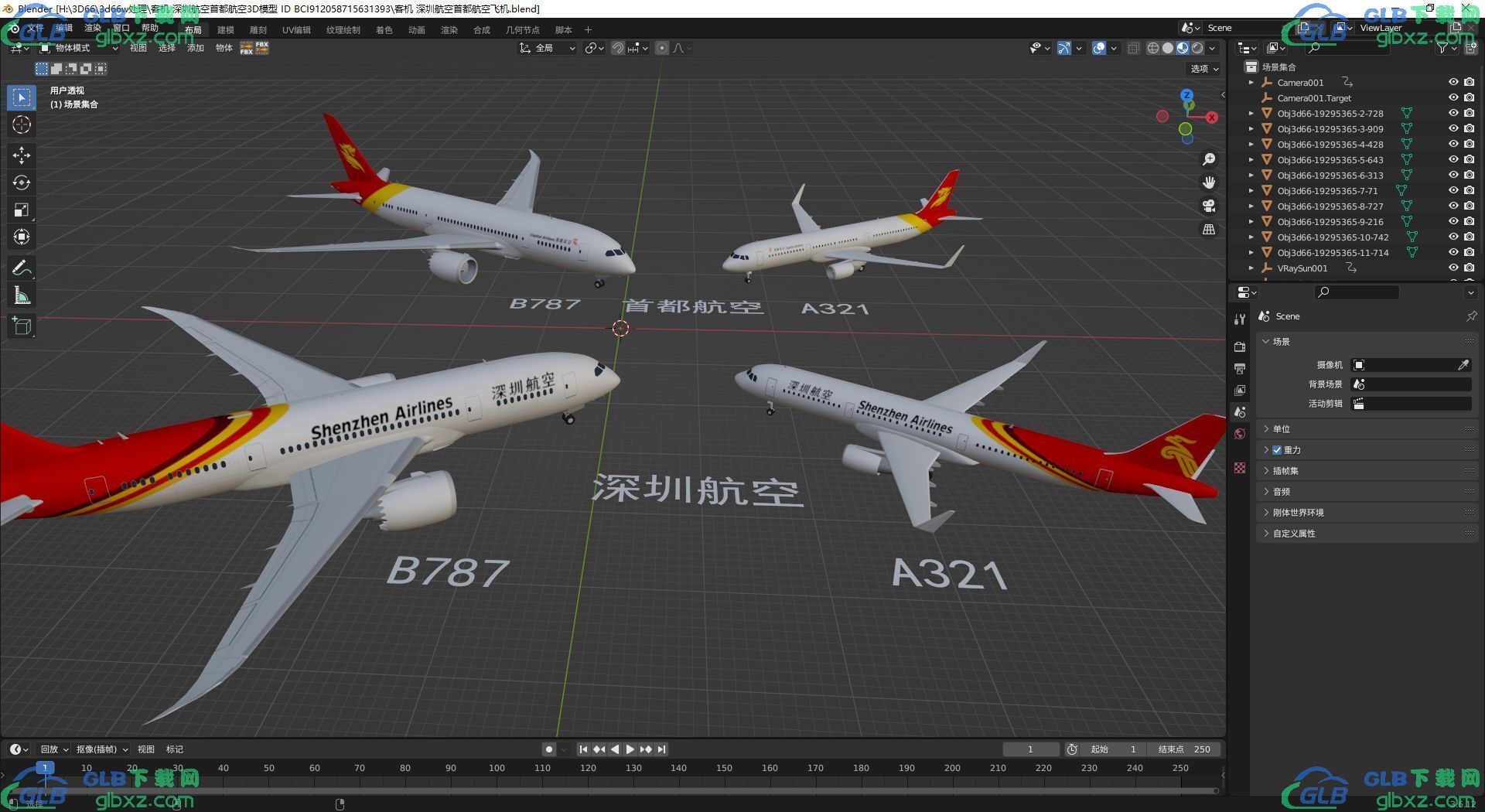Image resolution: width=1485 pixels, height=812 pixels.
Task: Click the blue Z axis gizmo ball
Action: click(1186, 95)
